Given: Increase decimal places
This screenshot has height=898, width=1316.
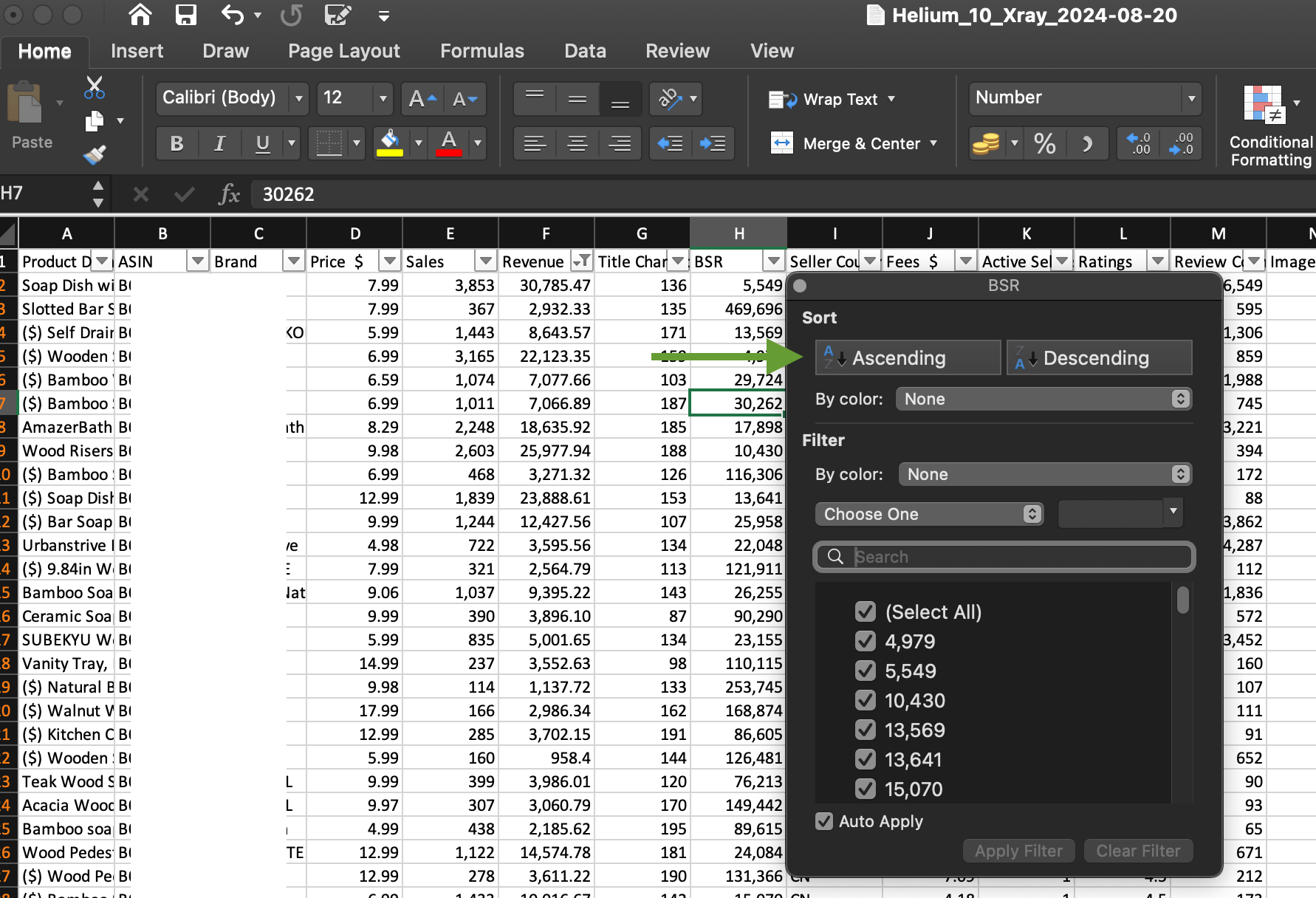Looking at the screenshot, I should click(x=1138, y=143).
